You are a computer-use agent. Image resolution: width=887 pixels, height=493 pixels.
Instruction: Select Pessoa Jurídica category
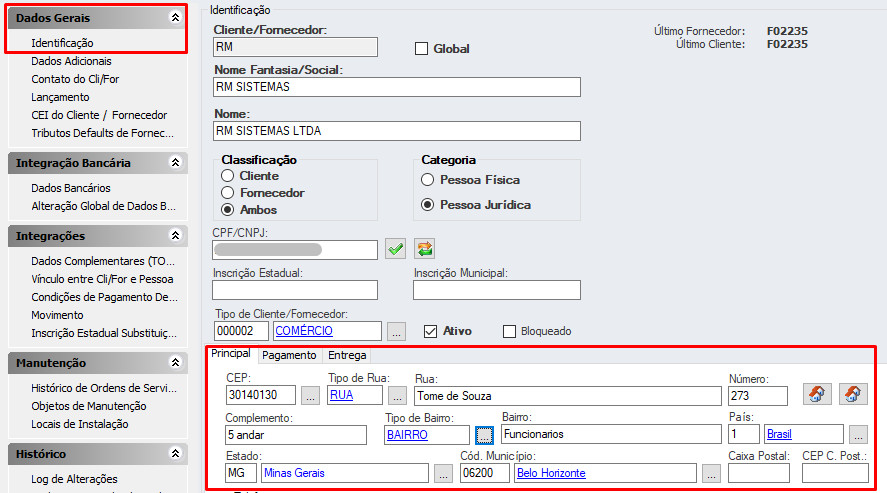(x=428, y=205)
